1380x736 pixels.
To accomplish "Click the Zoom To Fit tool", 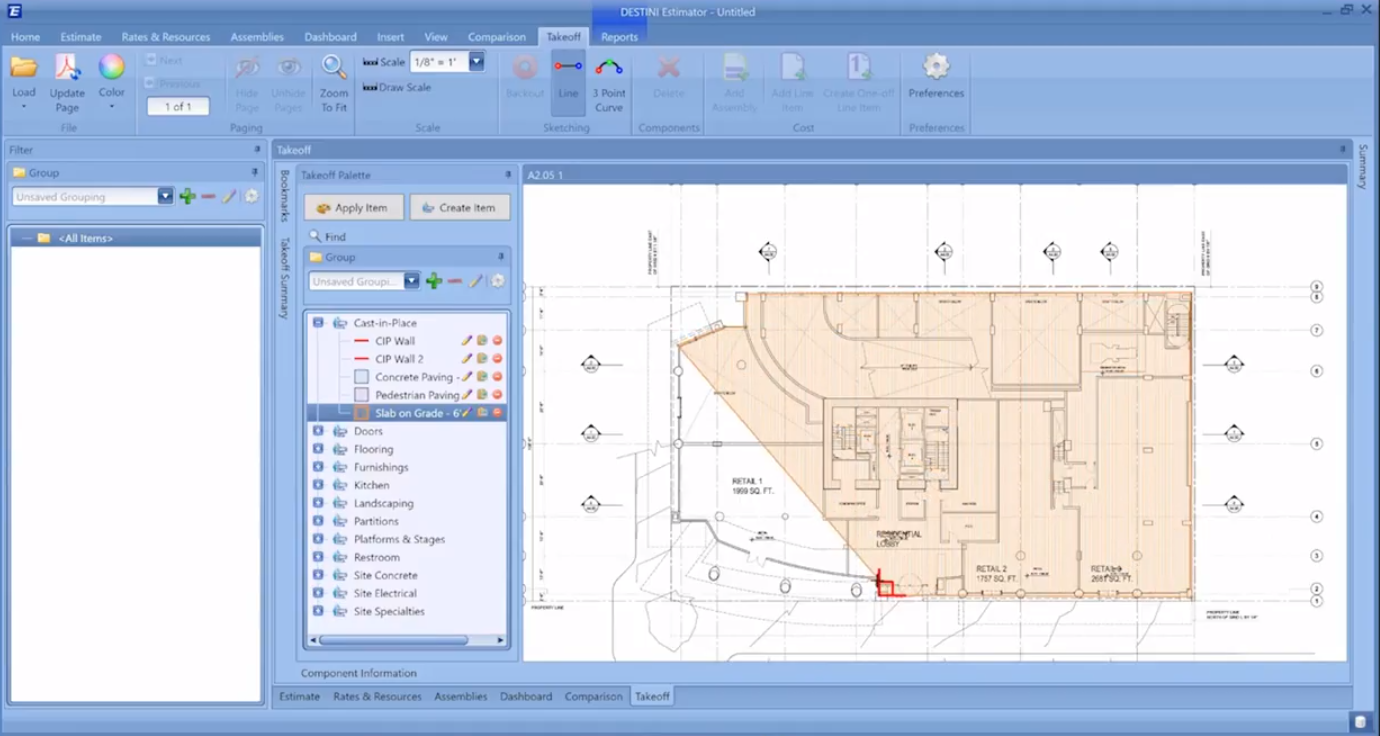I will [x=333, y=80].
